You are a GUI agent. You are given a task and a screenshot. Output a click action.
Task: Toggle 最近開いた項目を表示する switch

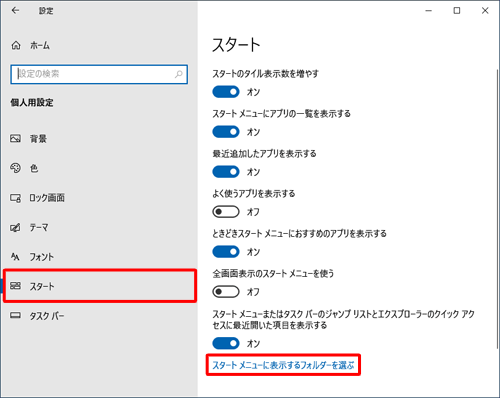226,343
